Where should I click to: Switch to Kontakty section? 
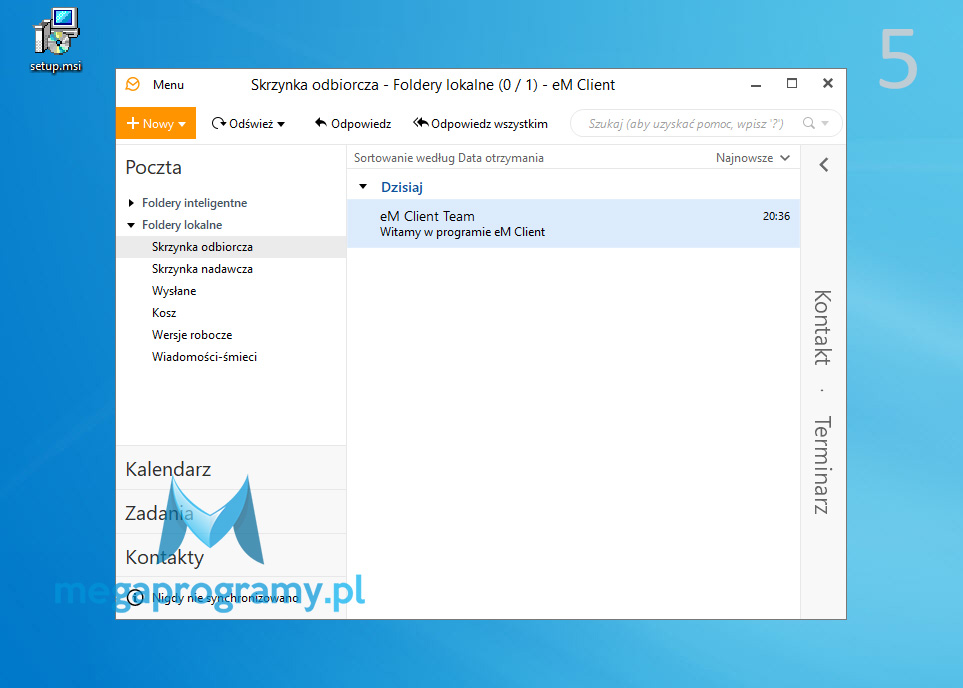231,557
